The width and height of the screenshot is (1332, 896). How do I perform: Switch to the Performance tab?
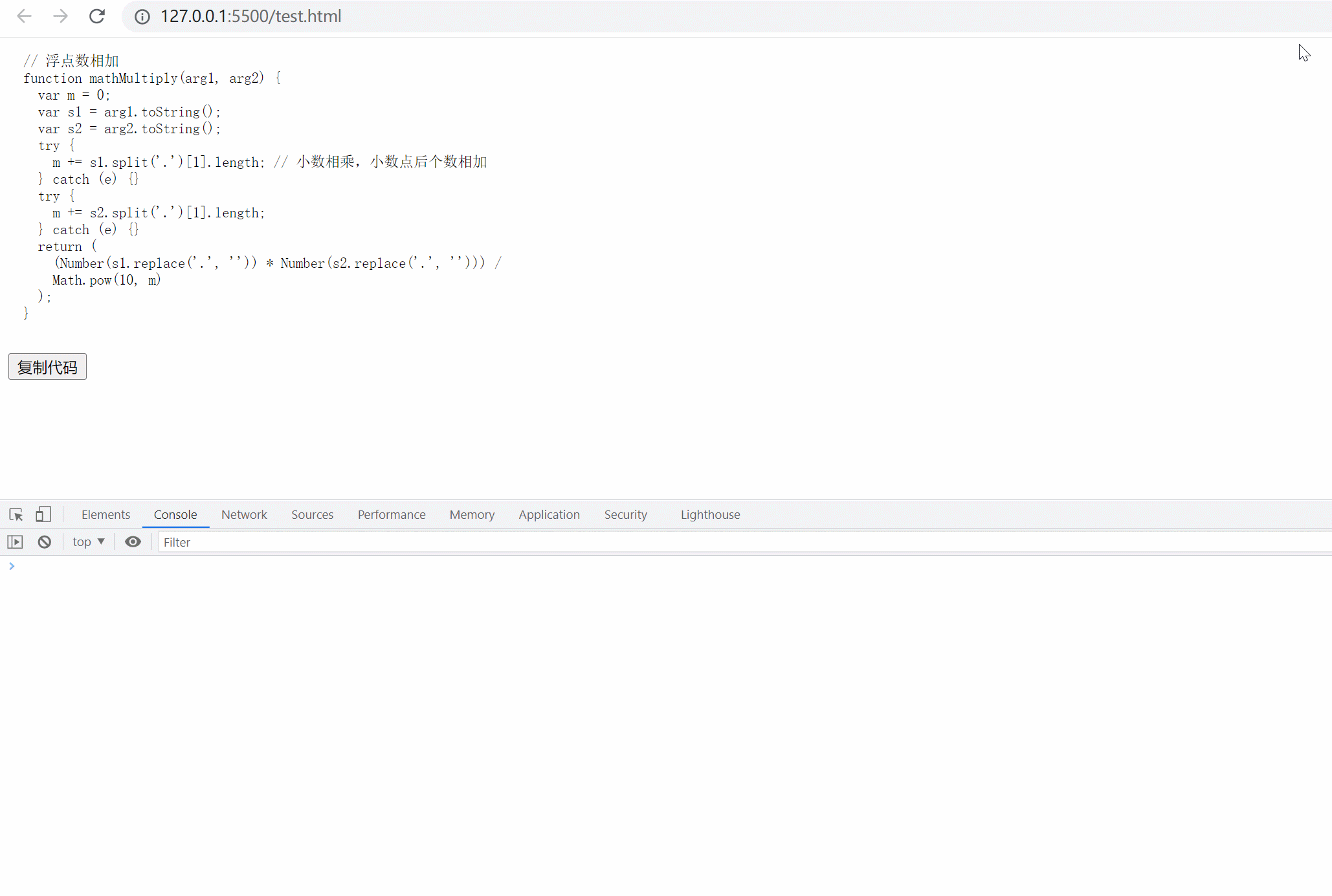coord(392,515)
